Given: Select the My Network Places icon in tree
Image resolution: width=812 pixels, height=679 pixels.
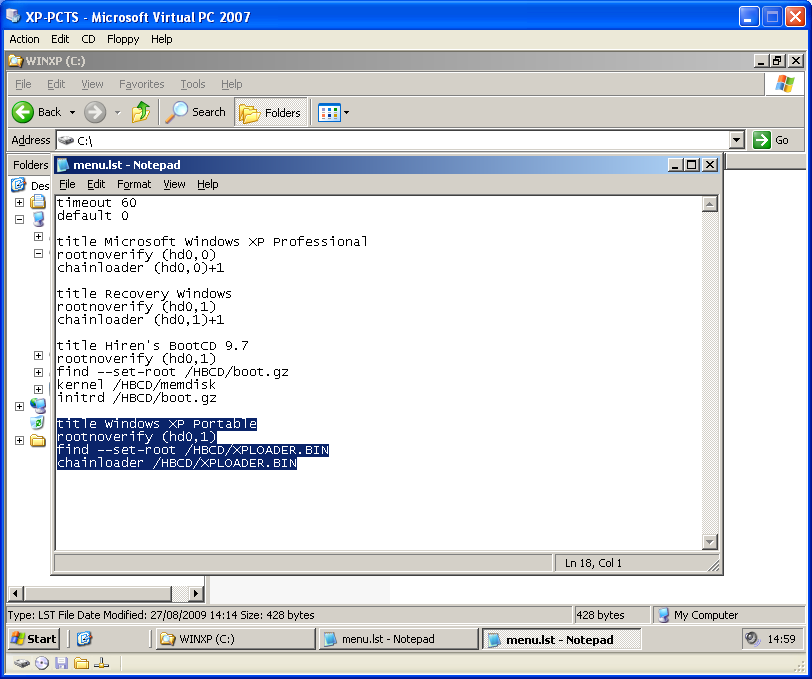Looking at the screenshot, I should pyautogui.click(x=38, y=406).
